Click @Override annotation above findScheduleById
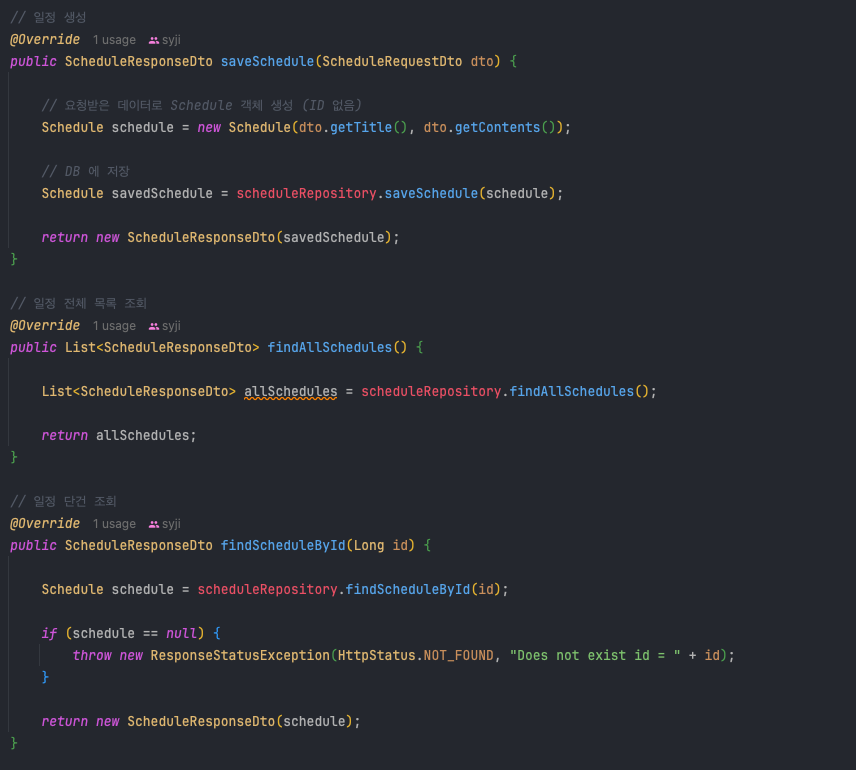 point(45,524)
